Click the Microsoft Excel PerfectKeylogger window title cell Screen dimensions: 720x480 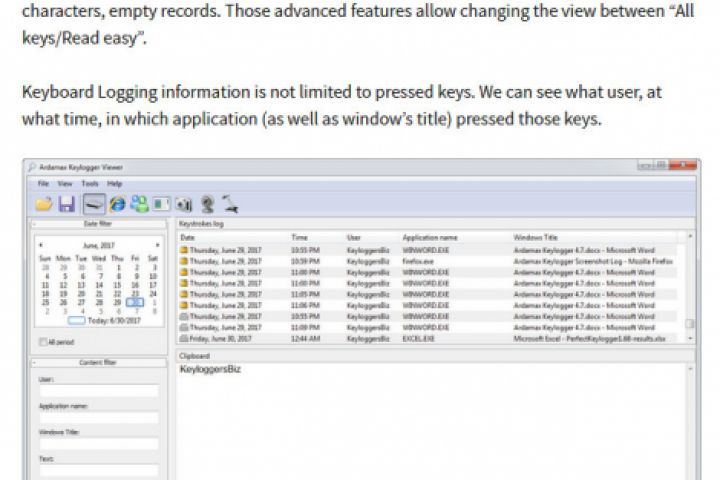click(589, 339)
